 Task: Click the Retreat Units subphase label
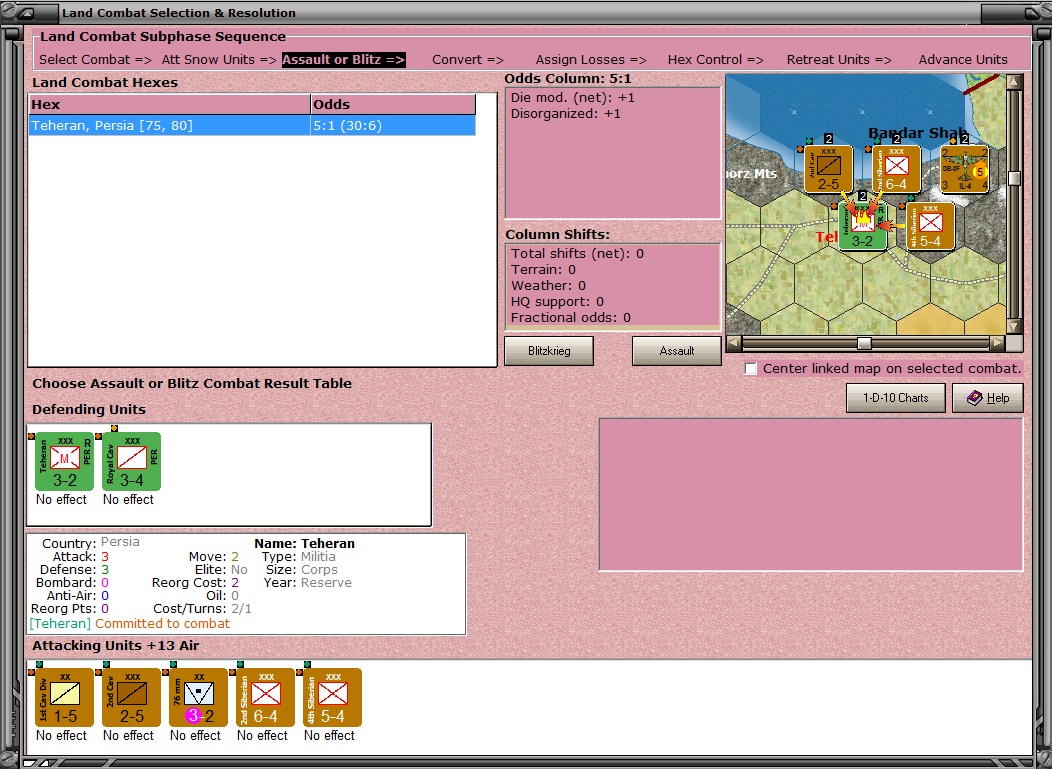tap(839, 60)
